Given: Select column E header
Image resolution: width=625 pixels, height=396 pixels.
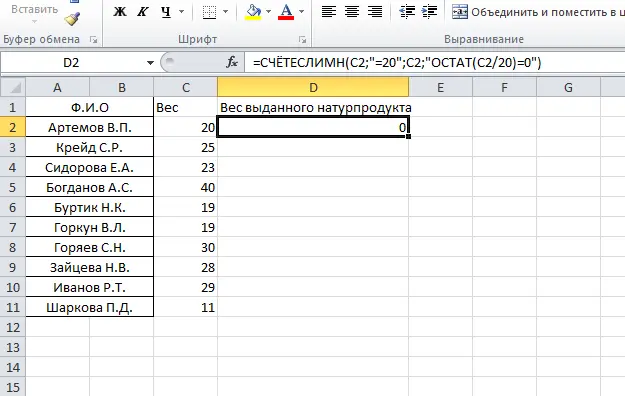Looking at the screenshot, I should 440,87.
